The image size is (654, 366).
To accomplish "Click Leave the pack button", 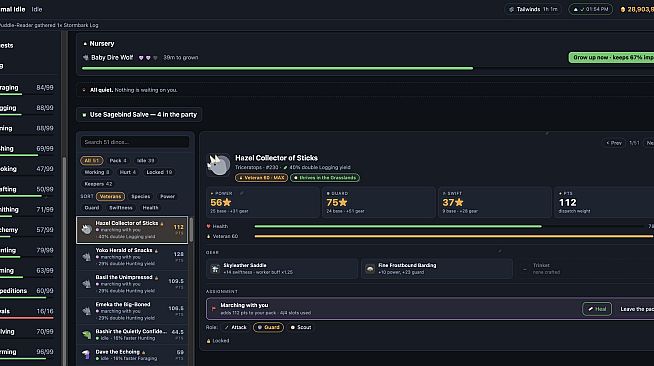I will (636, 309).
